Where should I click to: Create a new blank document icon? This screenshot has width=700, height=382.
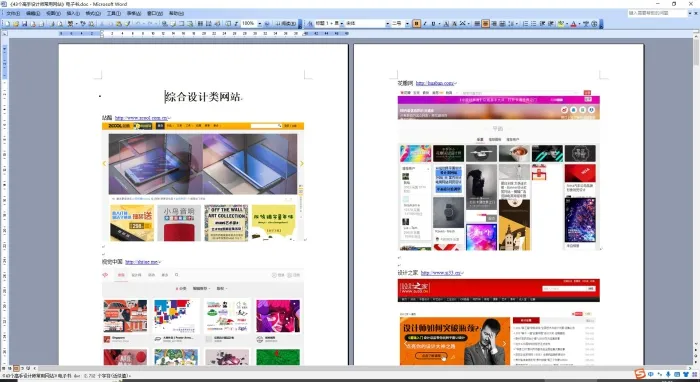coord(7,24)
